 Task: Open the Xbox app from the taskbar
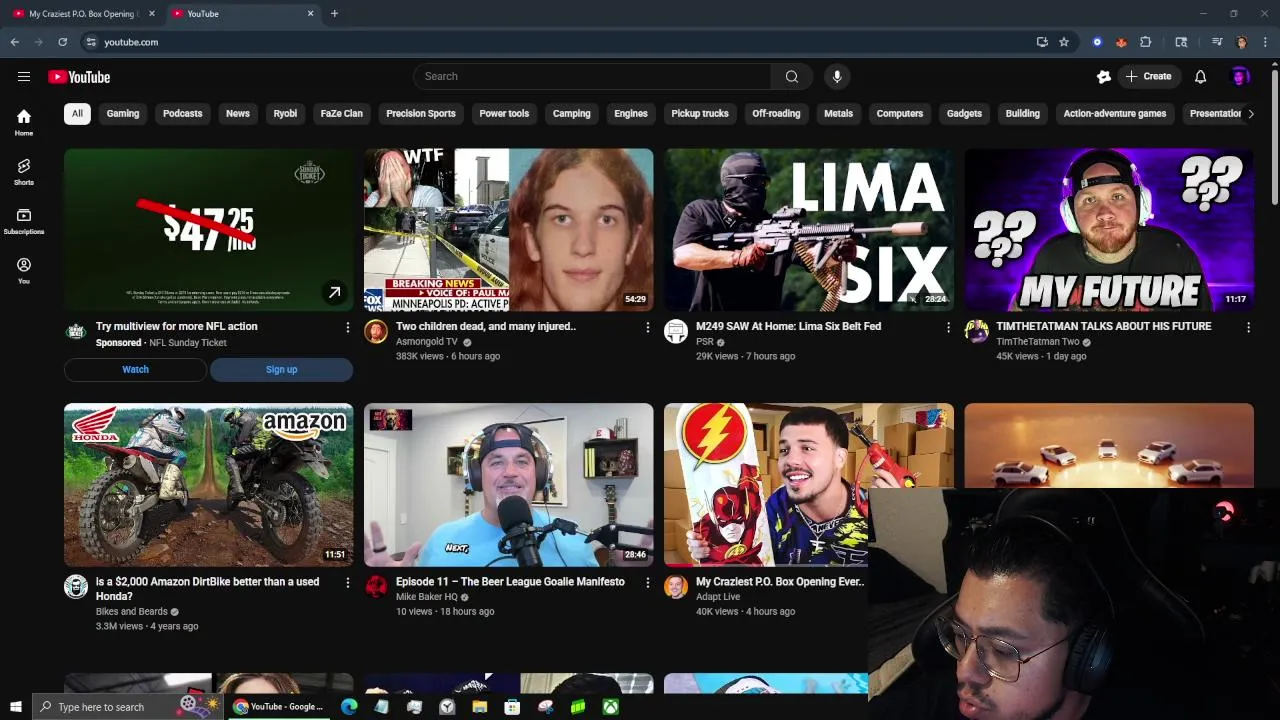click(x=610, y=707)
